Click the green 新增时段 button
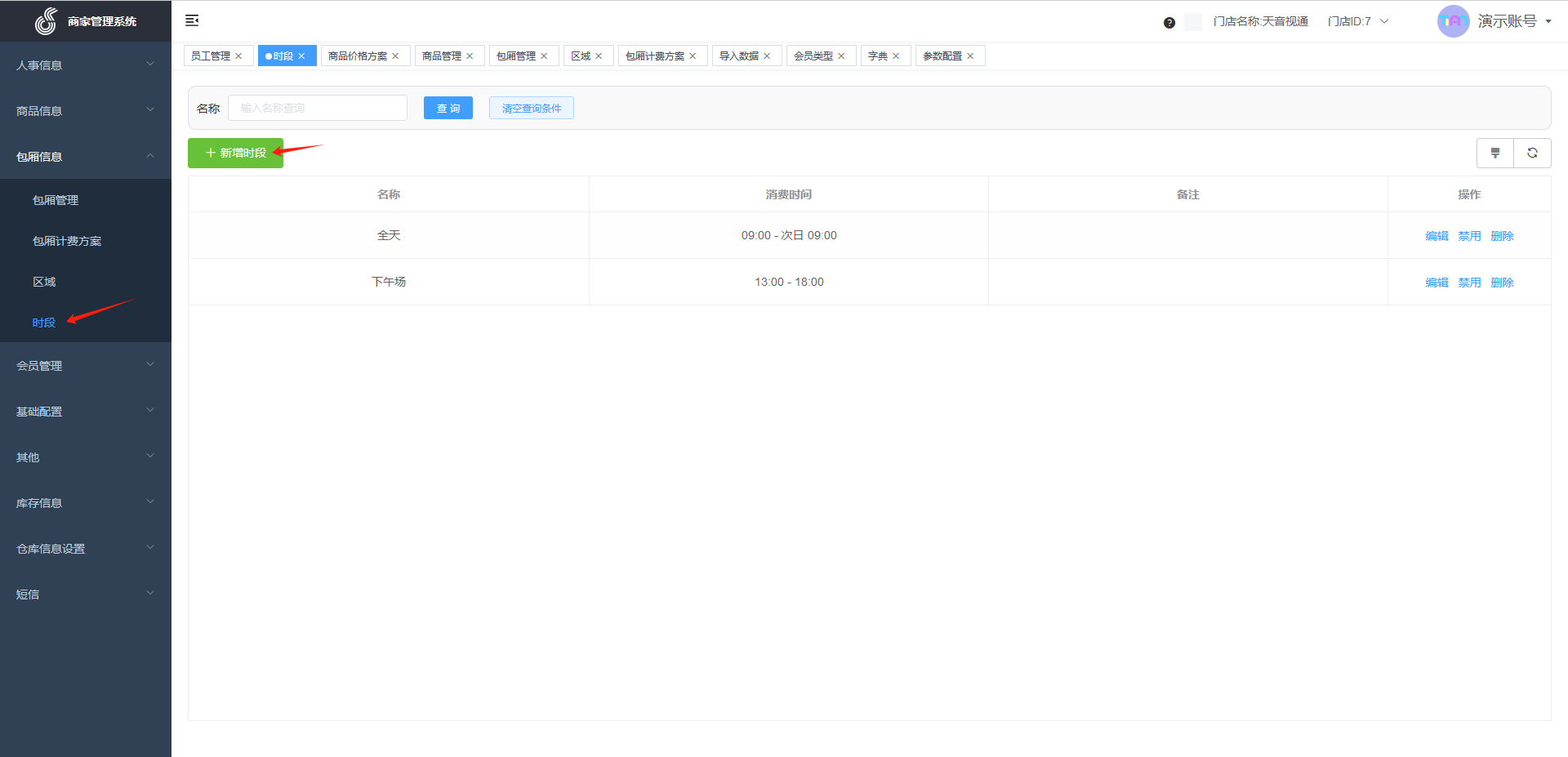Image resolution: width=1568 pixels, height=757 pixels. pyautogui.click(x=235, y=153)
